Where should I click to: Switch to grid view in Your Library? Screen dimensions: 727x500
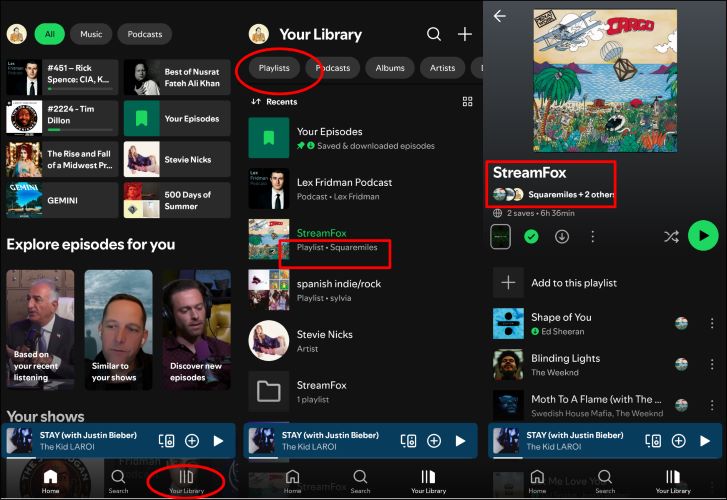pos(467,102)
